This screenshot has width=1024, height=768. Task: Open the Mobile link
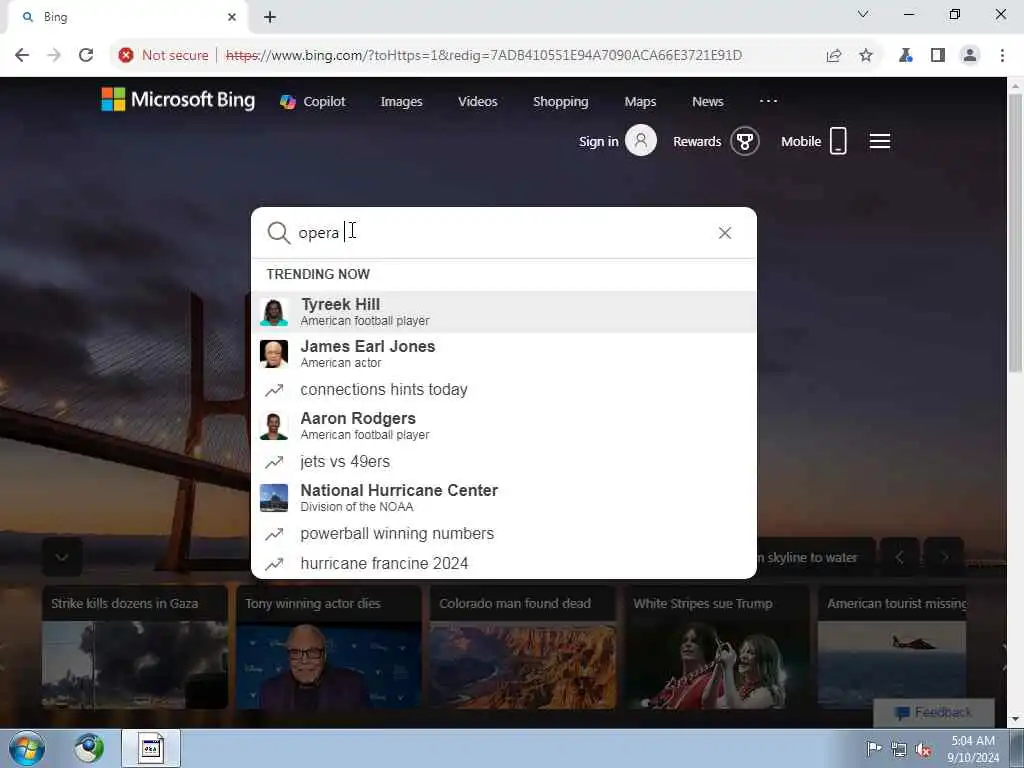pos(801,142)
